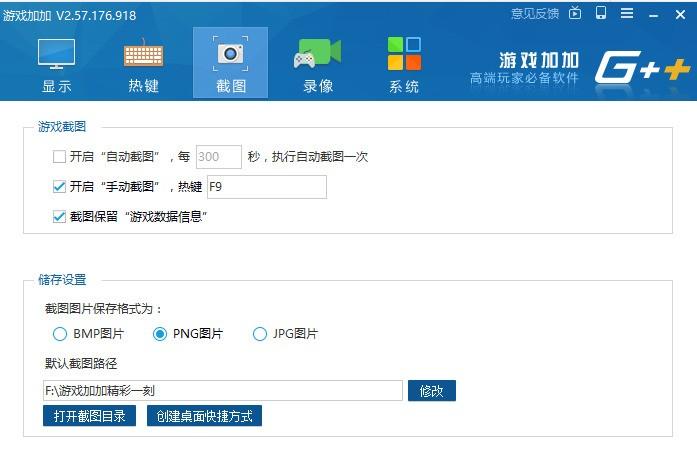The width and height of the screenshot is (697, 452).
Task: Go to the 系统 system tab
Action: 404,64
